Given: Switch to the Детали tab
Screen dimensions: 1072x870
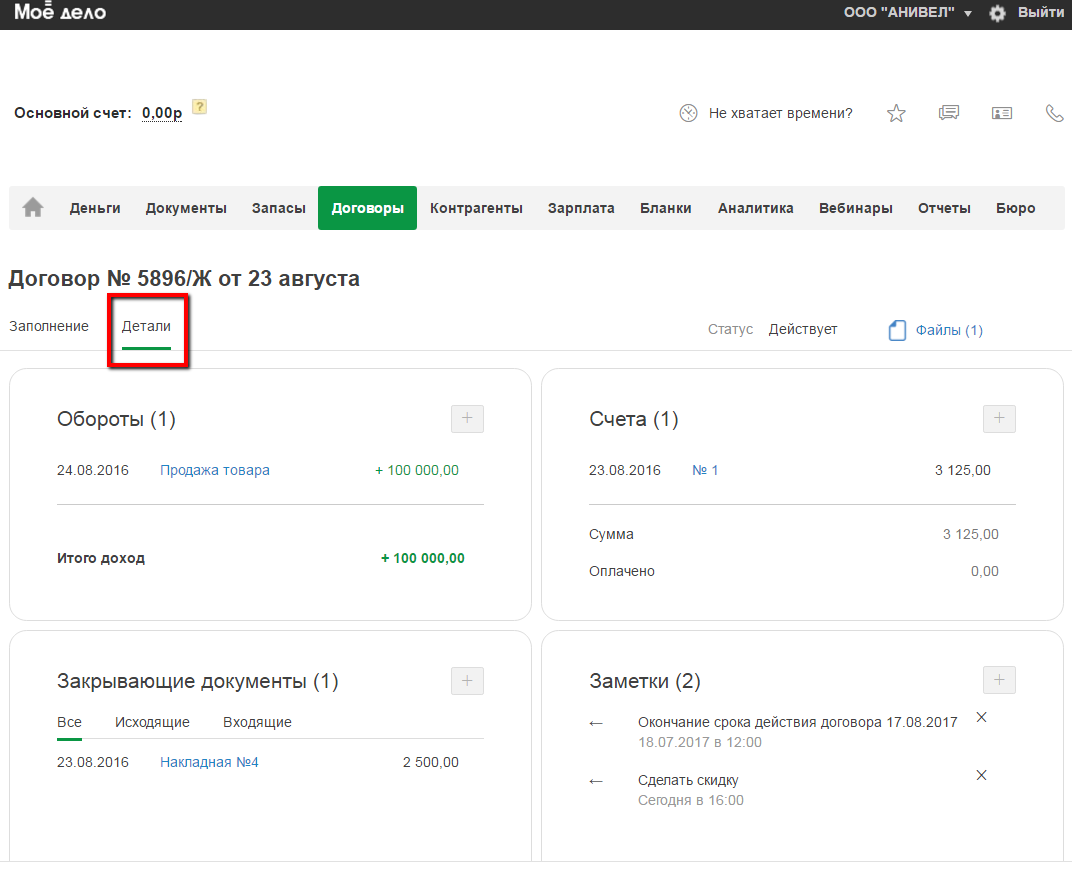Looking at the screenshot, I should [x=146, y=326].
